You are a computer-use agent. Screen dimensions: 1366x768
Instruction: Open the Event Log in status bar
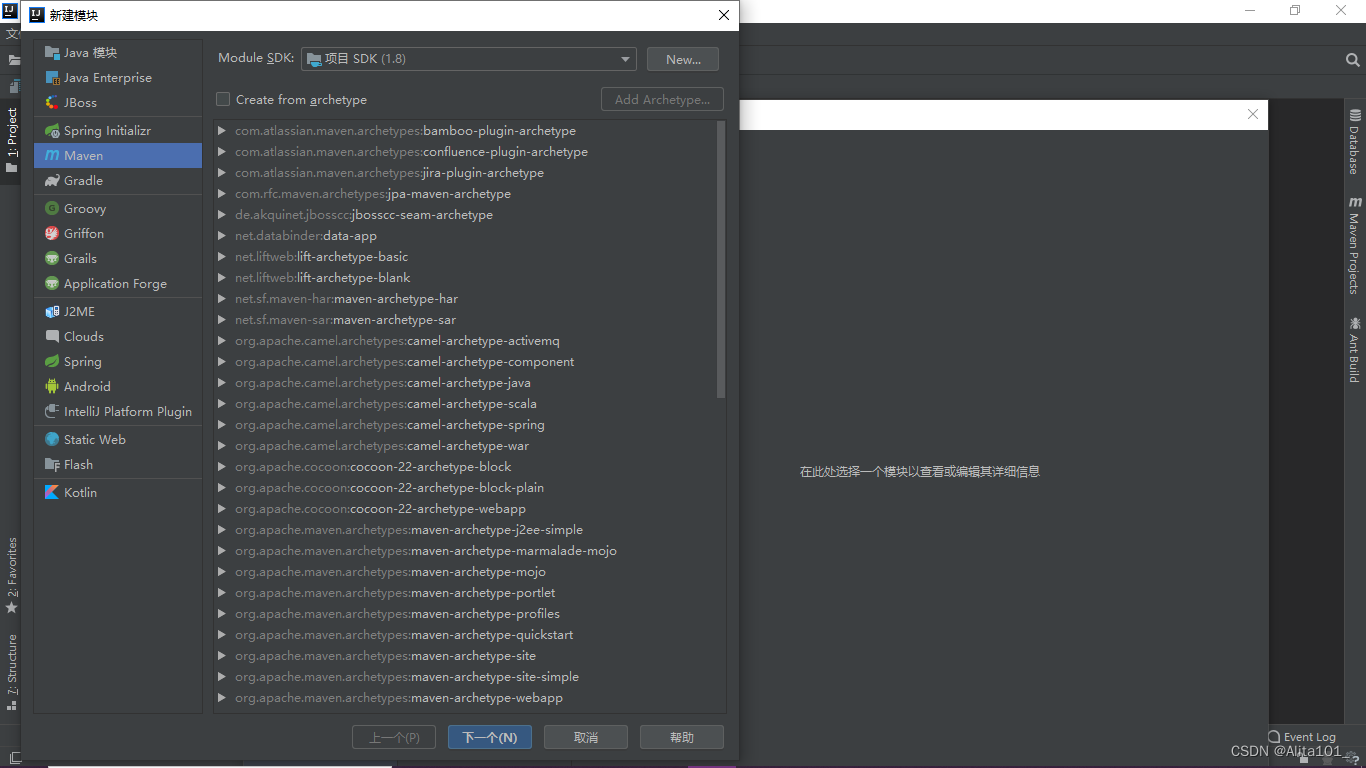1302,737
